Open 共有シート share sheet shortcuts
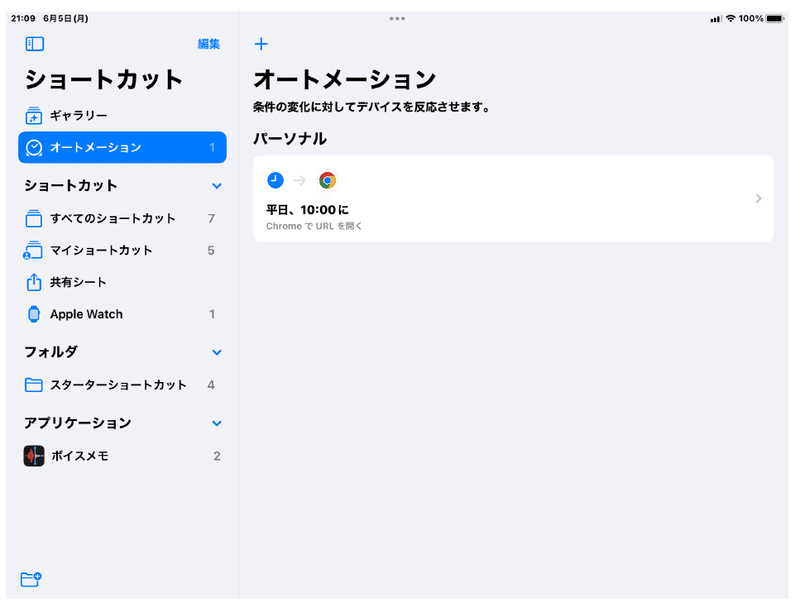The height and width of the screenshot is (607, 800). click(x=122, y=282)
